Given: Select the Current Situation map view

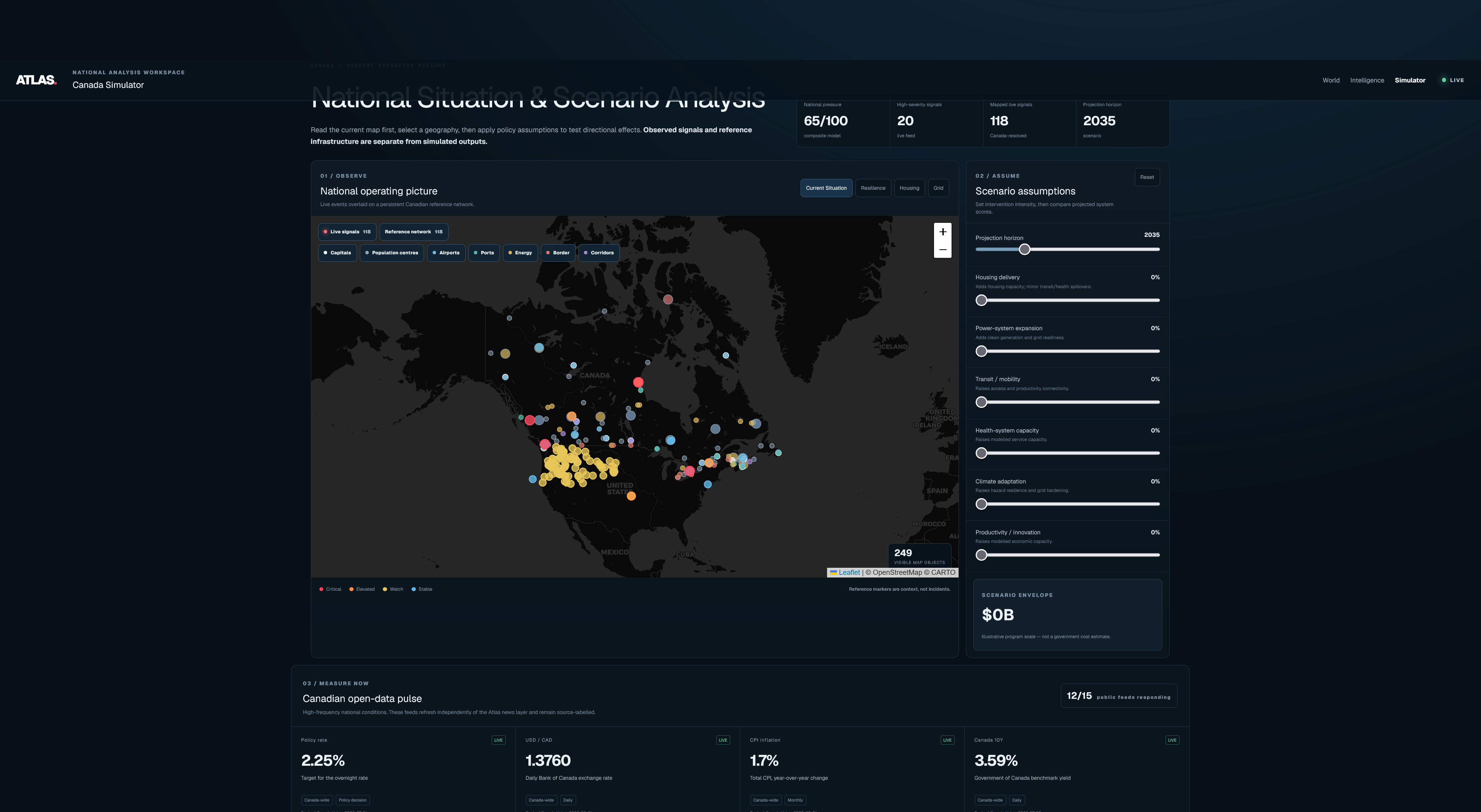Looking at the screenshot, I should [x=826, y=188].
